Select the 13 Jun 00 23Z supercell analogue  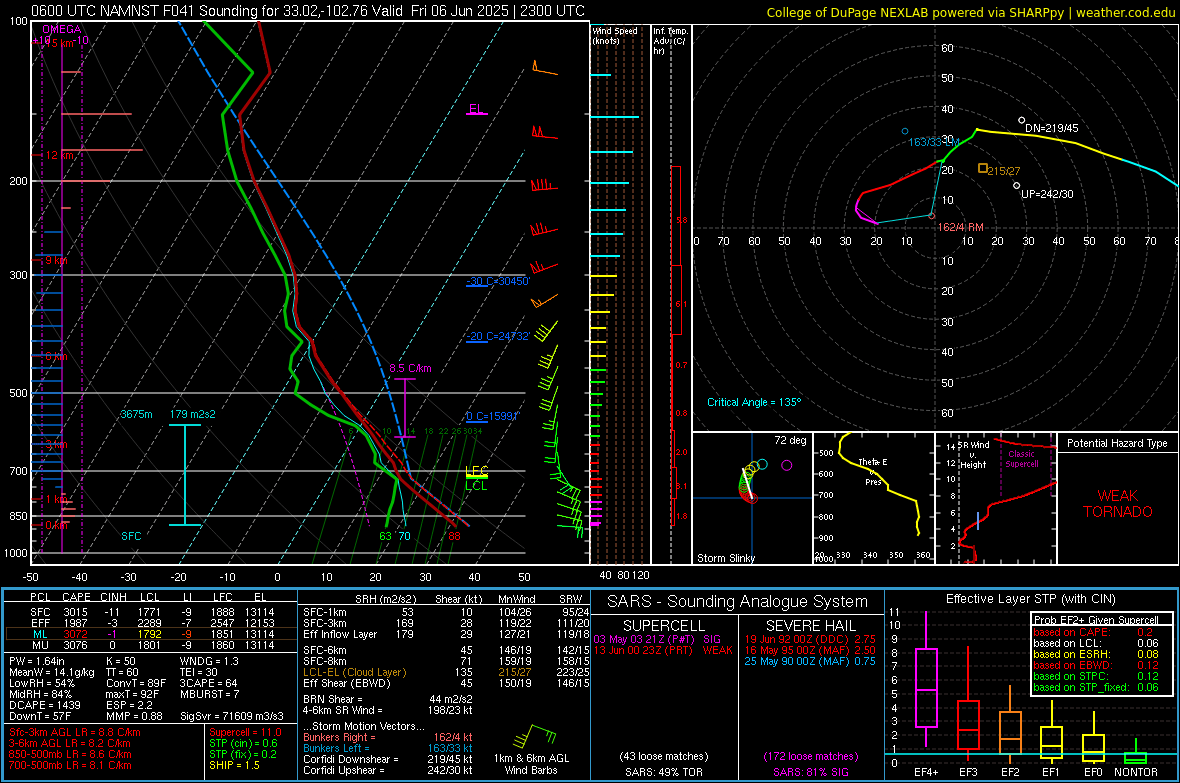pos(663,650)
